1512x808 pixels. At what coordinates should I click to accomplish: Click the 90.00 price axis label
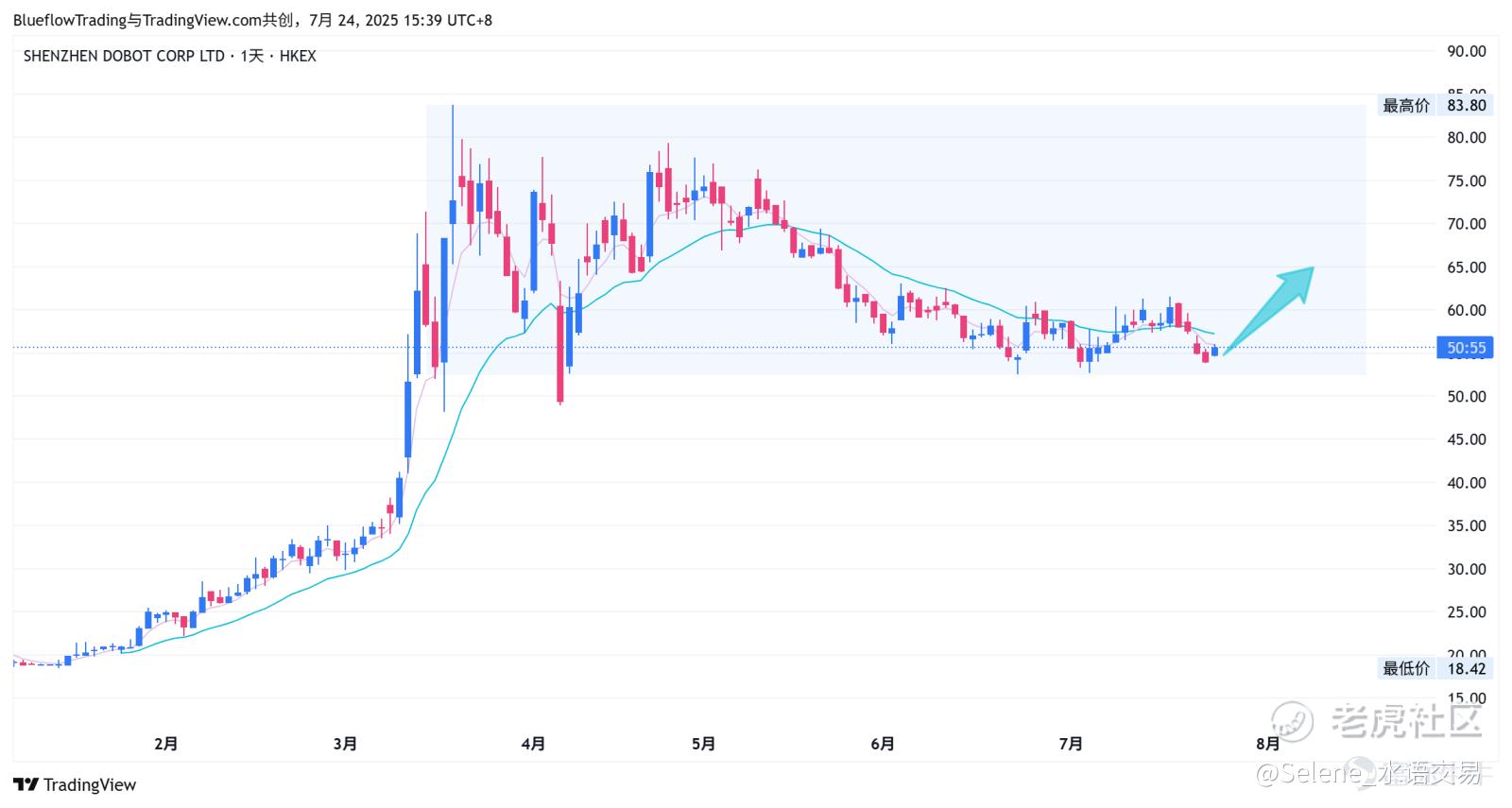(x=1467, y=51)
